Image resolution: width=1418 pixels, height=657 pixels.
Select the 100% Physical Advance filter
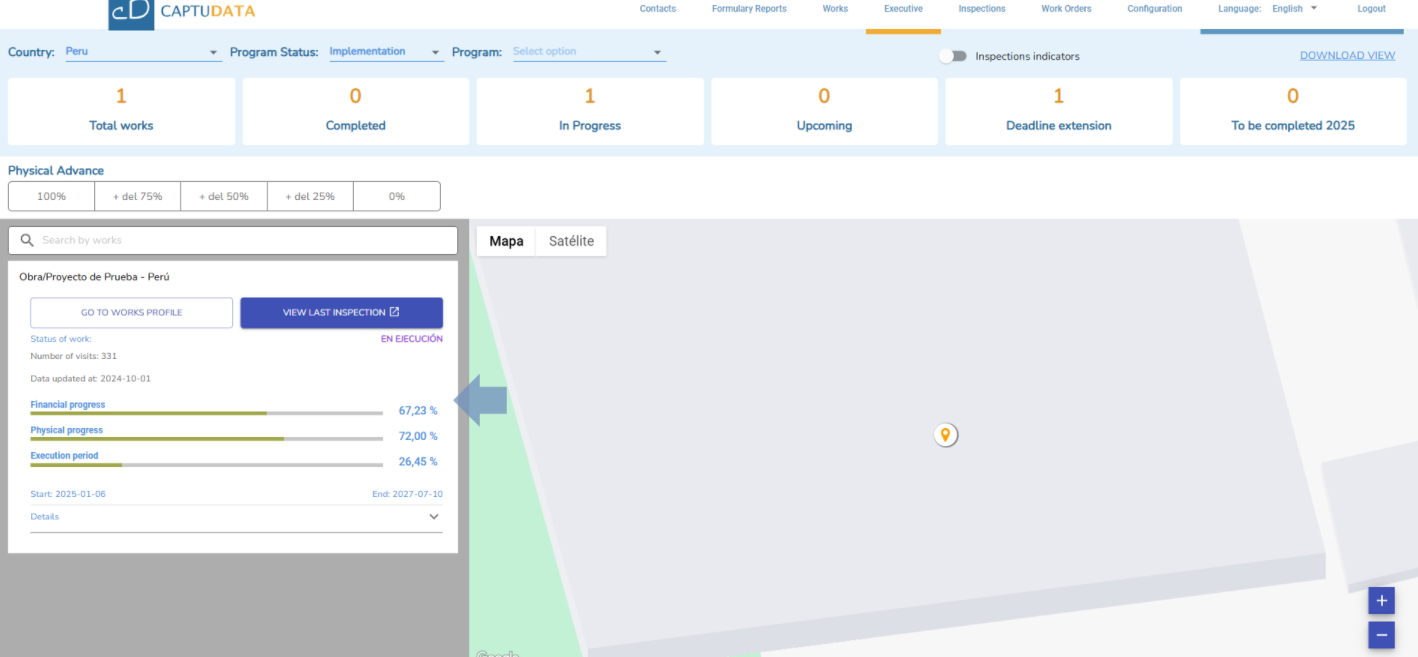[51, 196]
